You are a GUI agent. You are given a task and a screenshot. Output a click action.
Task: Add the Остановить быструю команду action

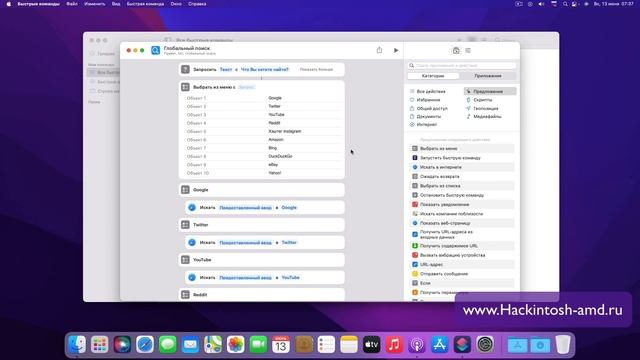click(x=462, y=195)
